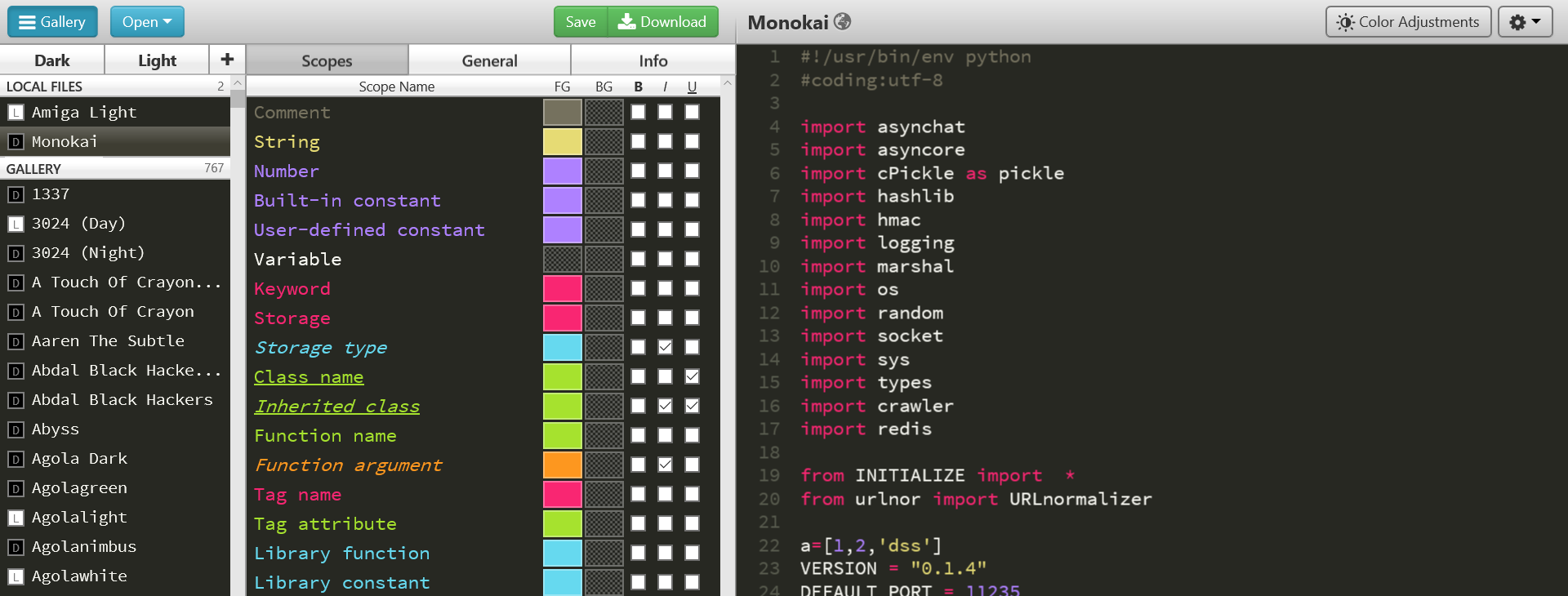
Task: Select Monokai in local files
Action: (115, 141)
